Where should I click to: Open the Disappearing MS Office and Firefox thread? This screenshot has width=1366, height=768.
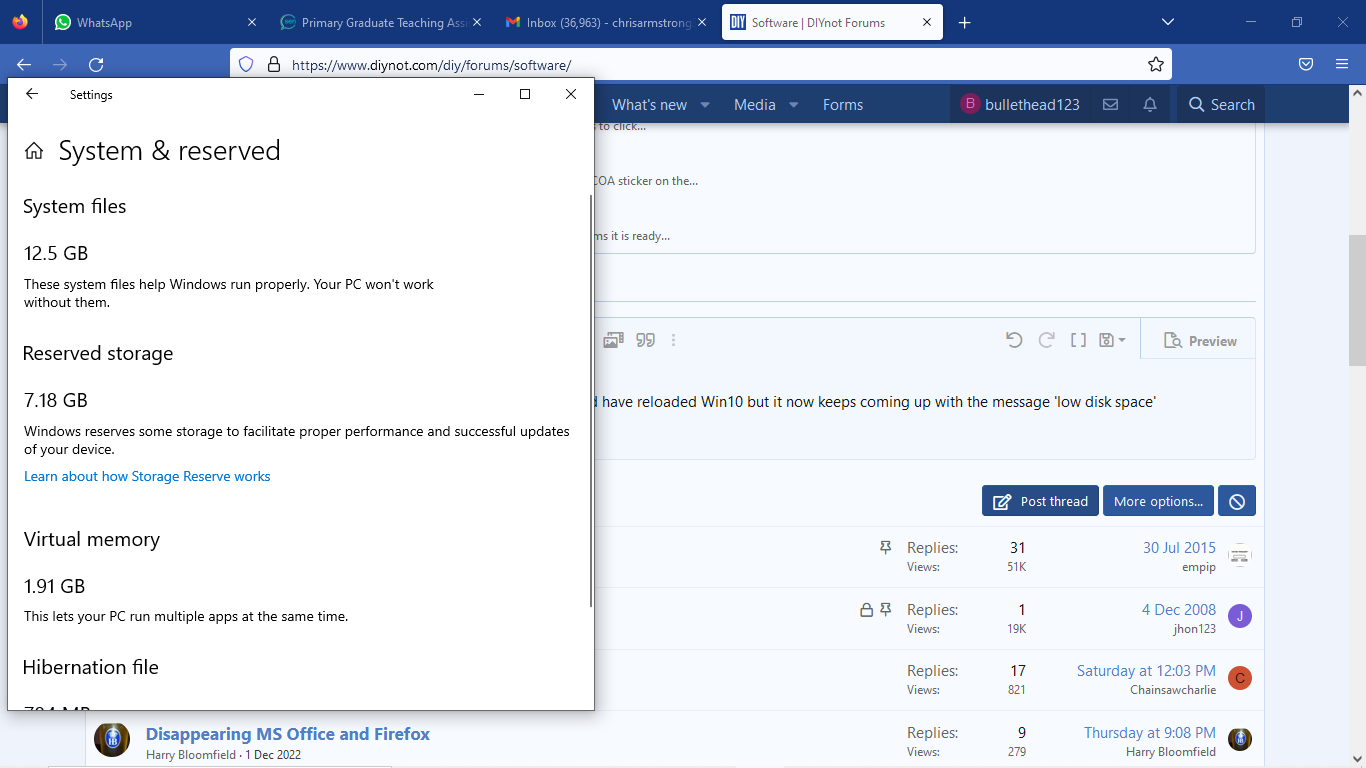pyautogui.click(x=287, y=733)
